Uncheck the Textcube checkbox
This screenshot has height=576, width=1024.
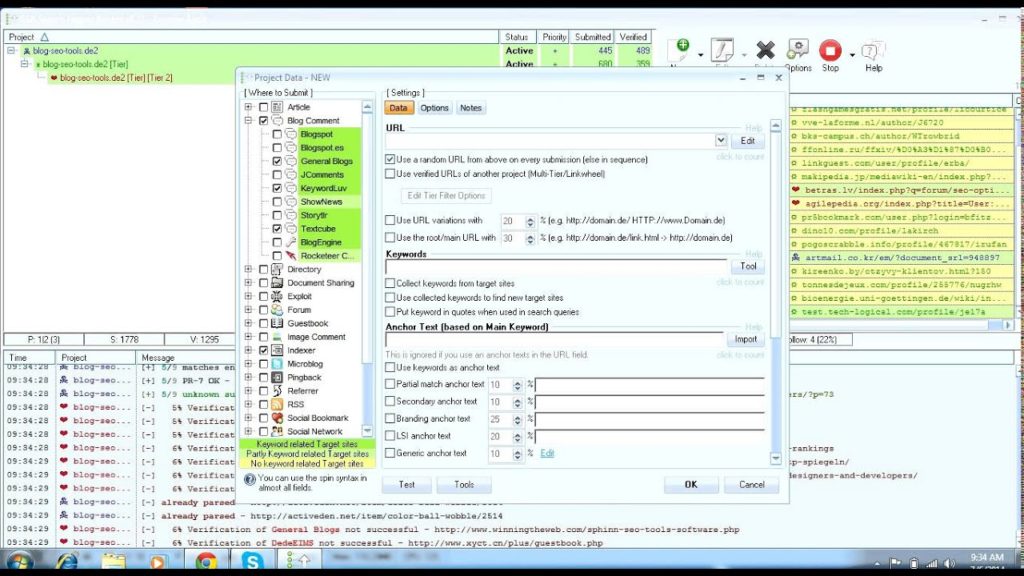pos(277,229)
